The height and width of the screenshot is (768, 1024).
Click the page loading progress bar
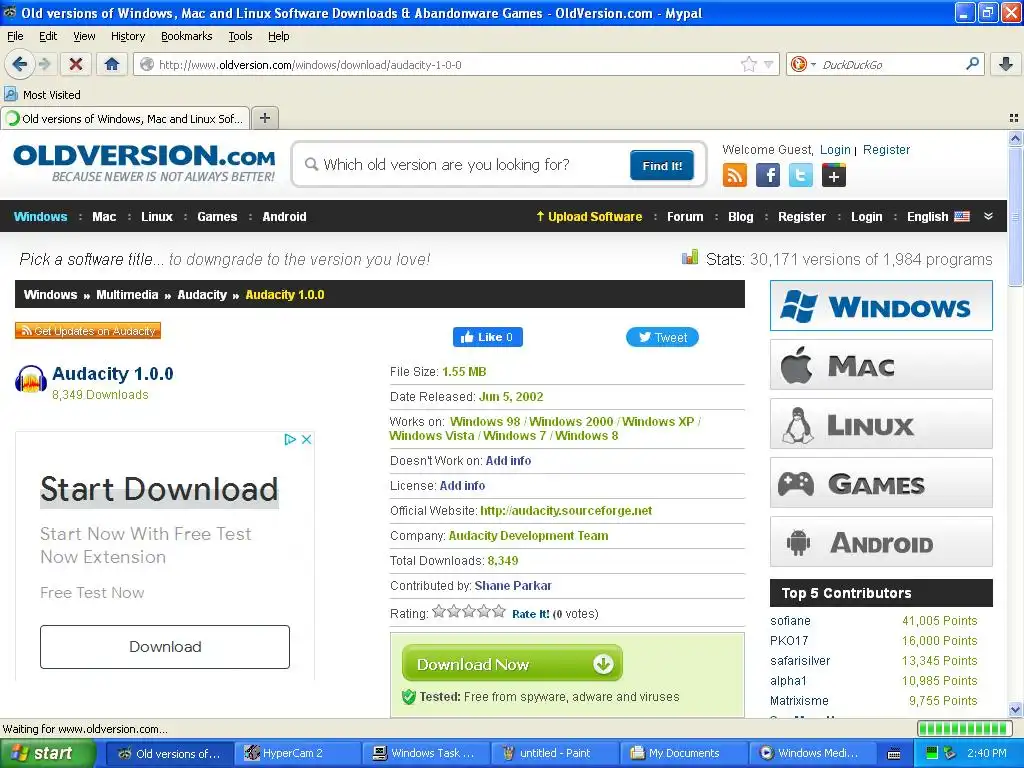coord(964,728)
